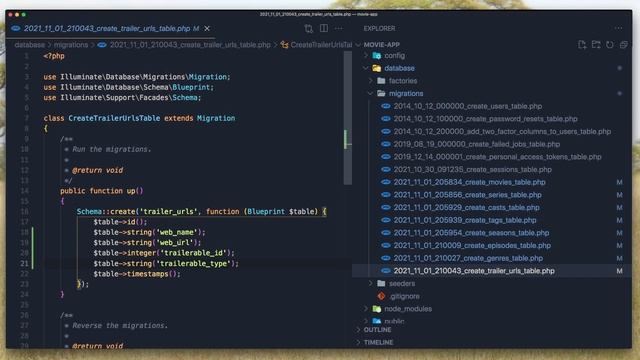Viewport: 640px width, 360px height.
Task: Open create_sessions_table.php migration
Action: pos(473,169)
